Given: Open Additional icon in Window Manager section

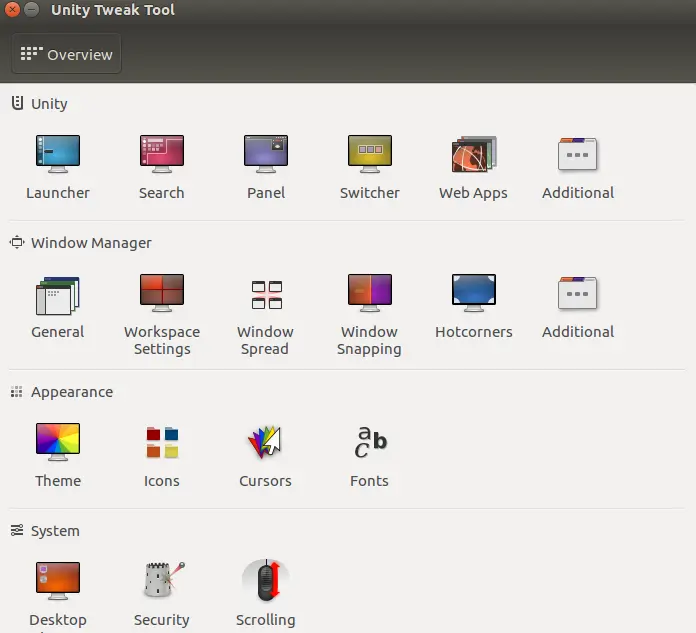Looking at the screenshot, I should pyautogui.click(x=577, y=293).
